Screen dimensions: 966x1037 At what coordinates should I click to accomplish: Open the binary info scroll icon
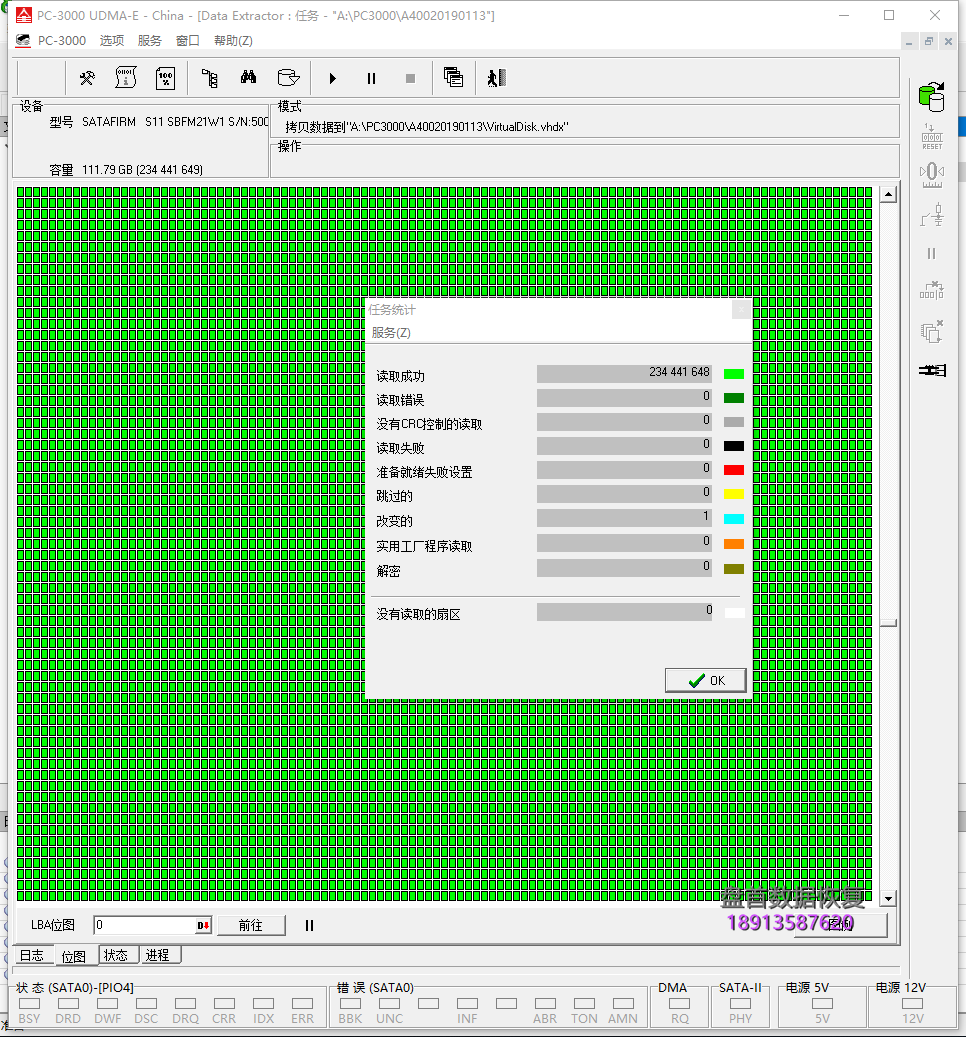pyautogui.click(x=125, y=78)
